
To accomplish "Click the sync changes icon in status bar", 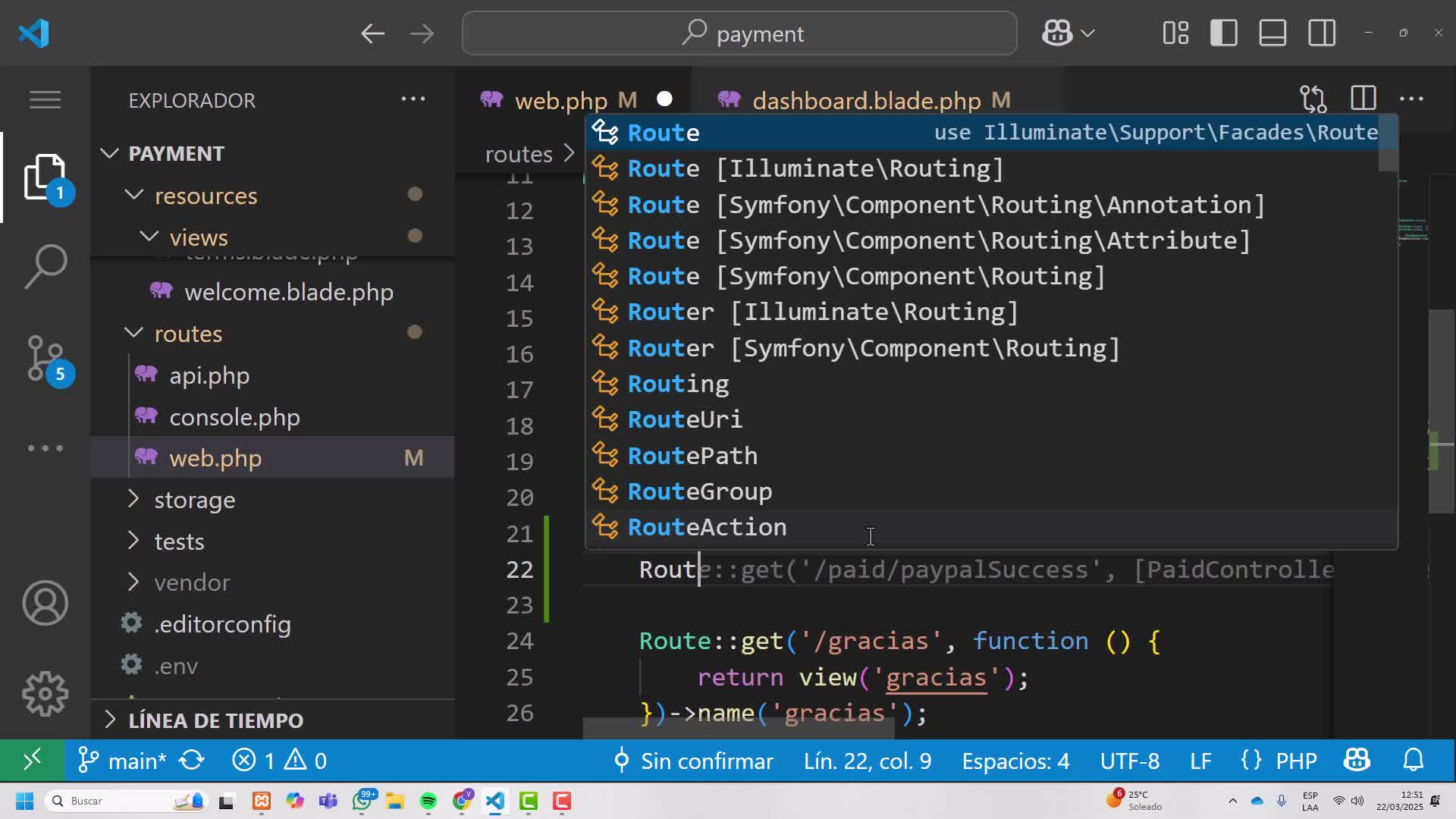I will pos(192,761).
